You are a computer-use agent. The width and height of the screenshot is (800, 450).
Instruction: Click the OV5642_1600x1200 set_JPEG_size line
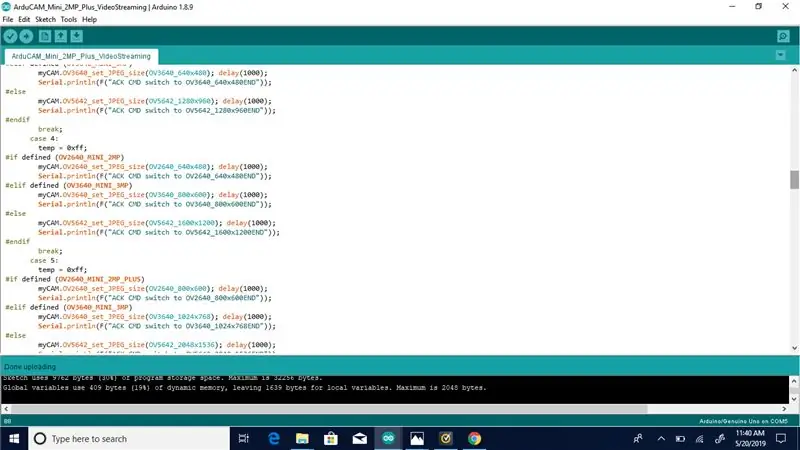tap(157, 223)
